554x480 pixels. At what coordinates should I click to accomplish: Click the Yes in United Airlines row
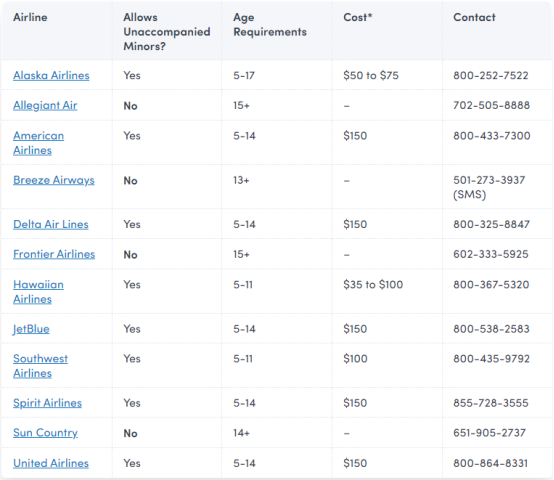[x=132, y=463]
